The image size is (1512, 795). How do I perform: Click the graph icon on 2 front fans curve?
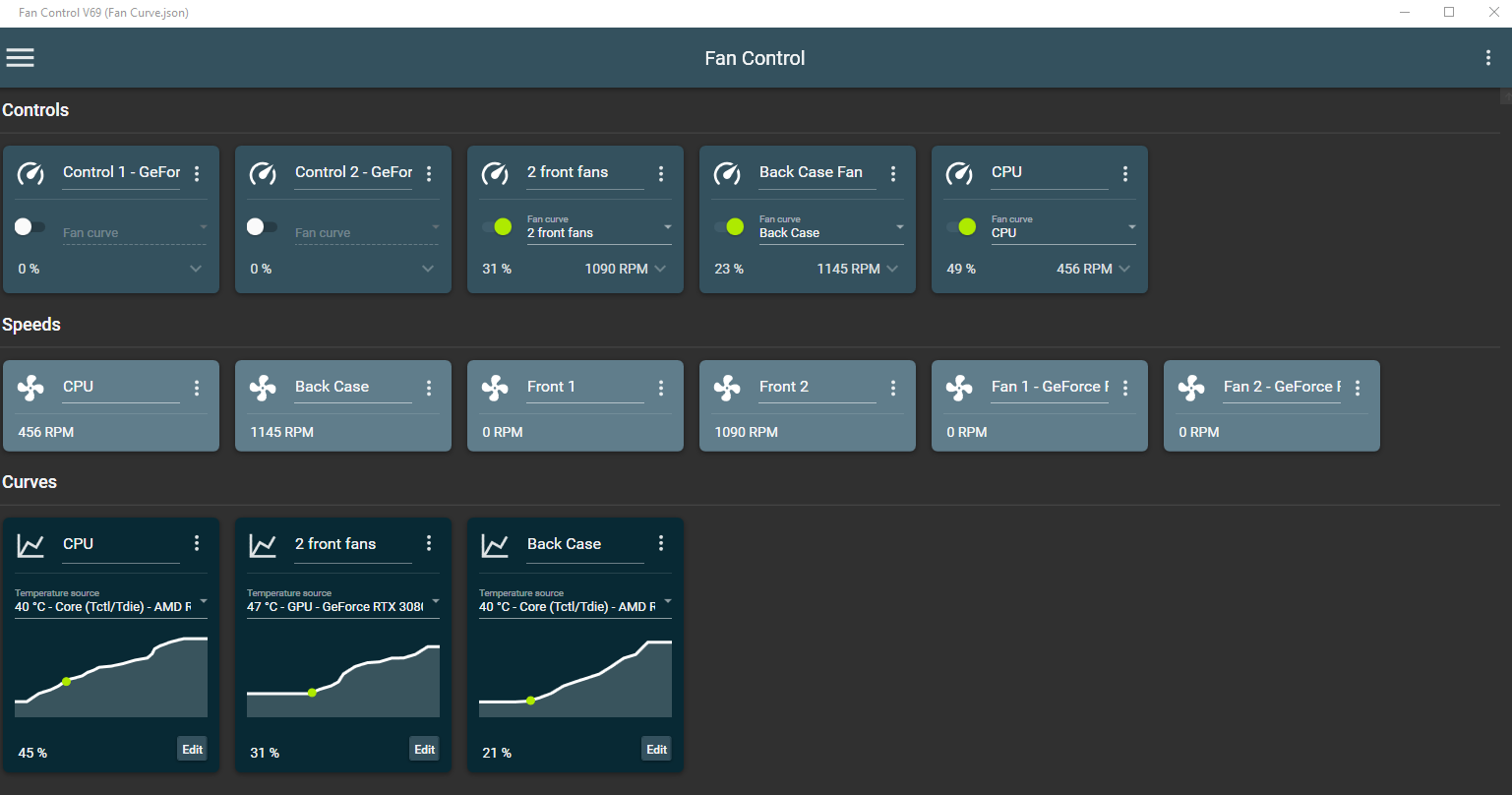click(264, 545)
